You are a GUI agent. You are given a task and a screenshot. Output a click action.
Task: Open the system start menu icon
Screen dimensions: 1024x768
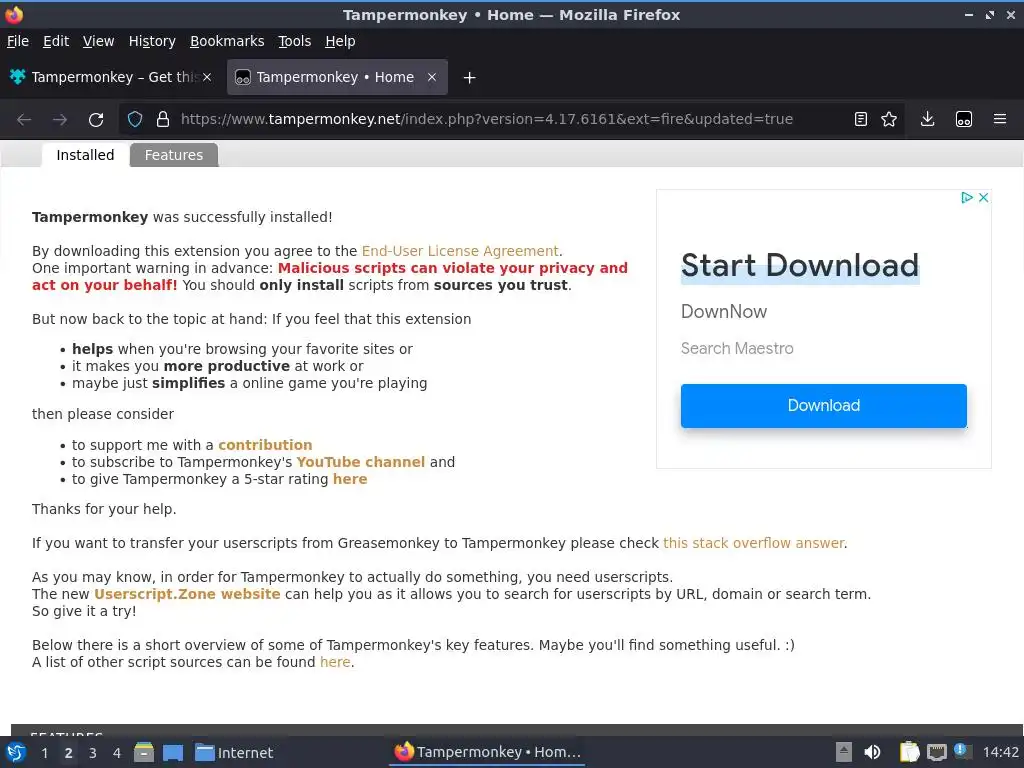[x=16, y=752]
